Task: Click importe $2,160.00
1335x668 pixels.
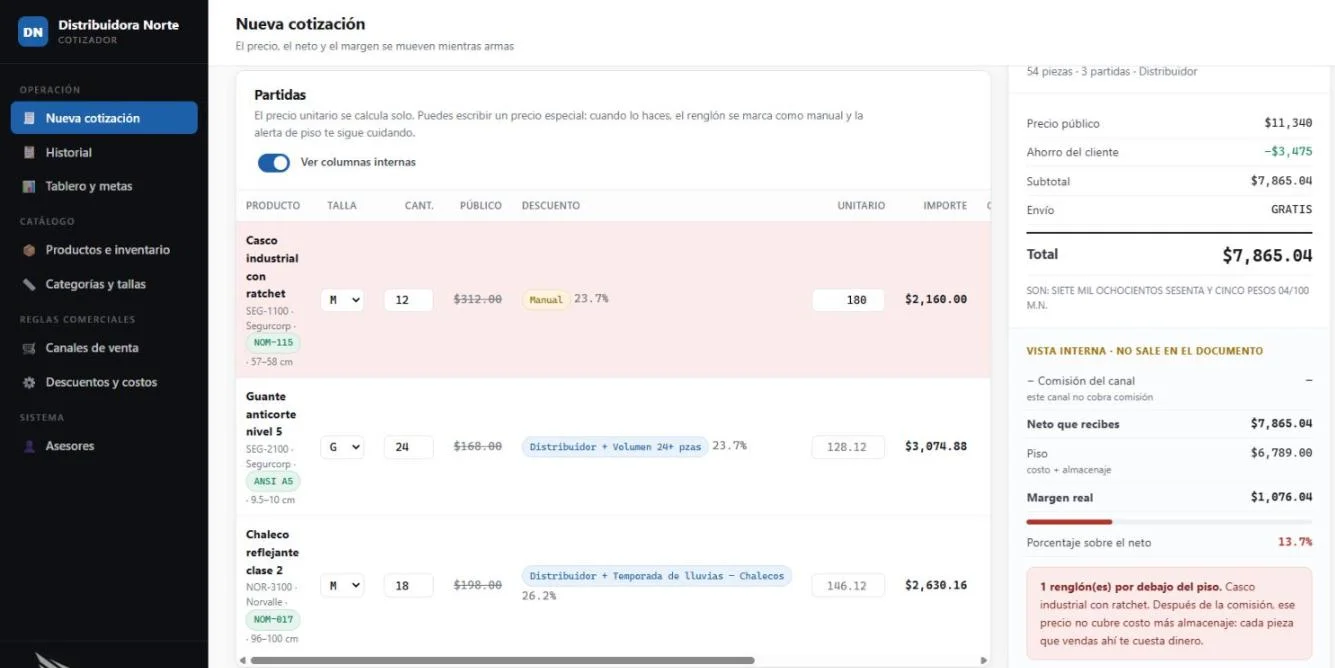Action: pos(936,299)
